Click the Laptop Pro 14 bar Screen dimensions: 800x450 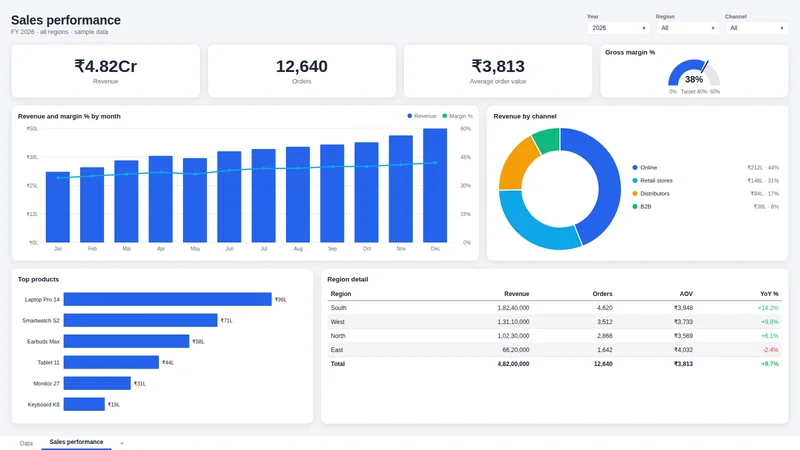coord(167,299)
